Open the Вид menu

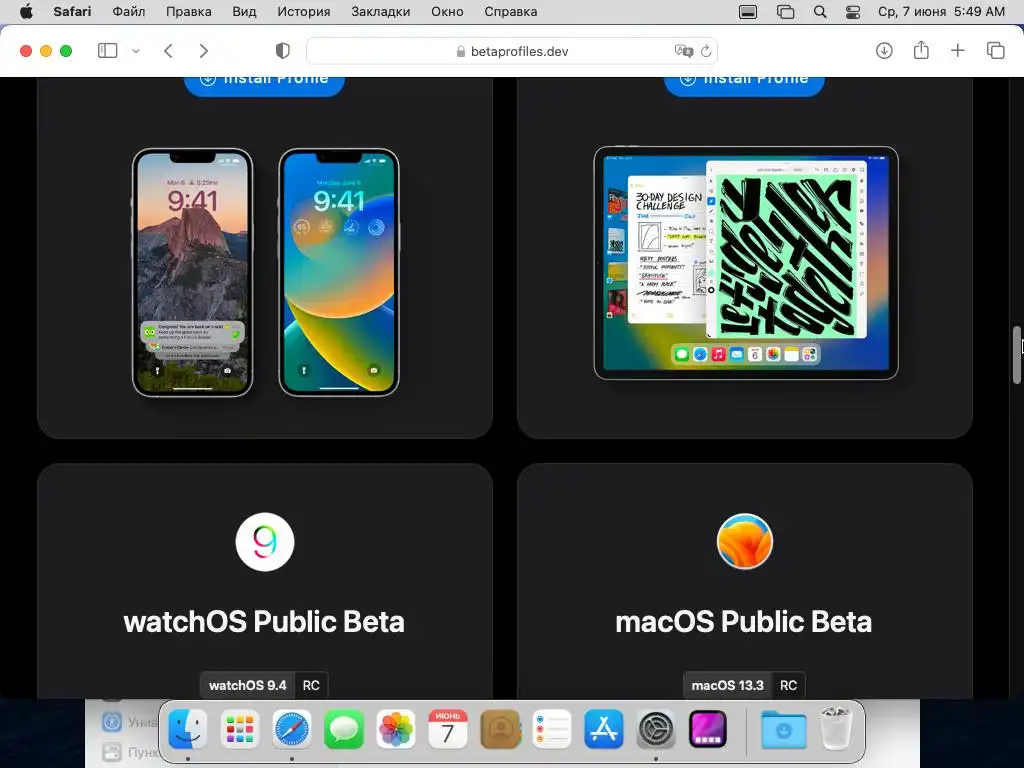click(244, 12)
